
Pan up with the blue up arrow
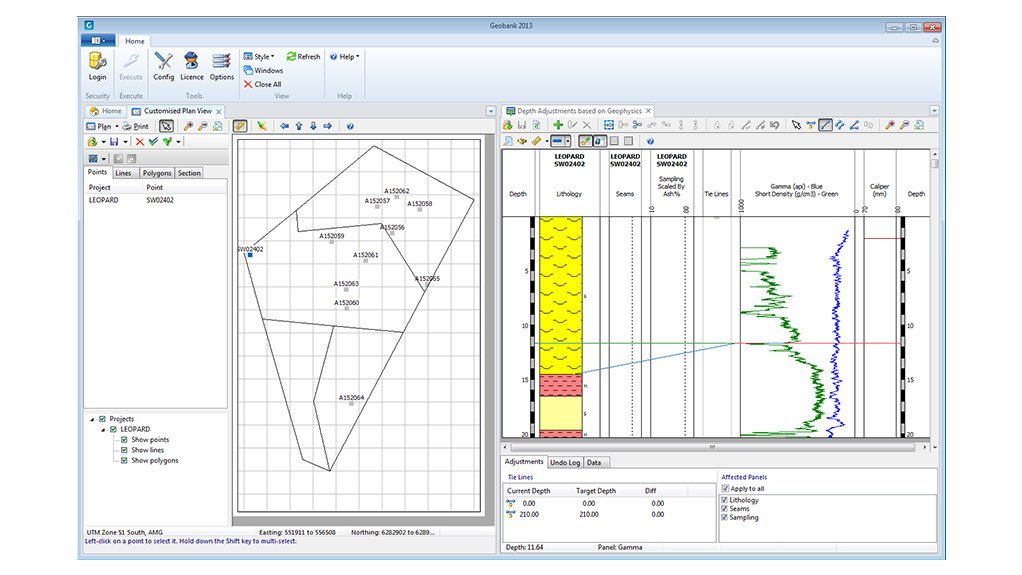pyautogui.click(x=299, y=126)
